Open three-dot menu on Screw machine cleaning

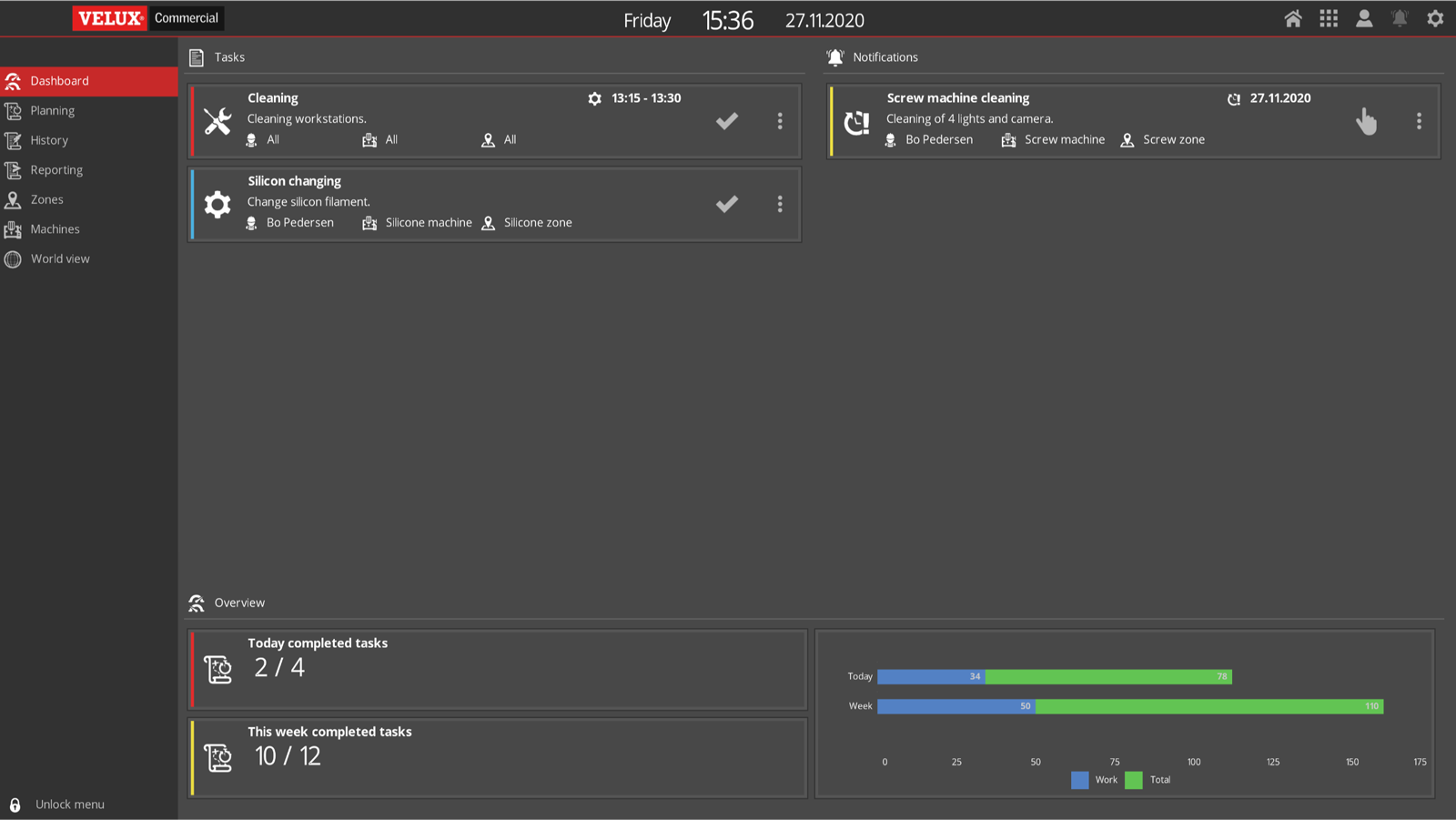coord(1419,121)
